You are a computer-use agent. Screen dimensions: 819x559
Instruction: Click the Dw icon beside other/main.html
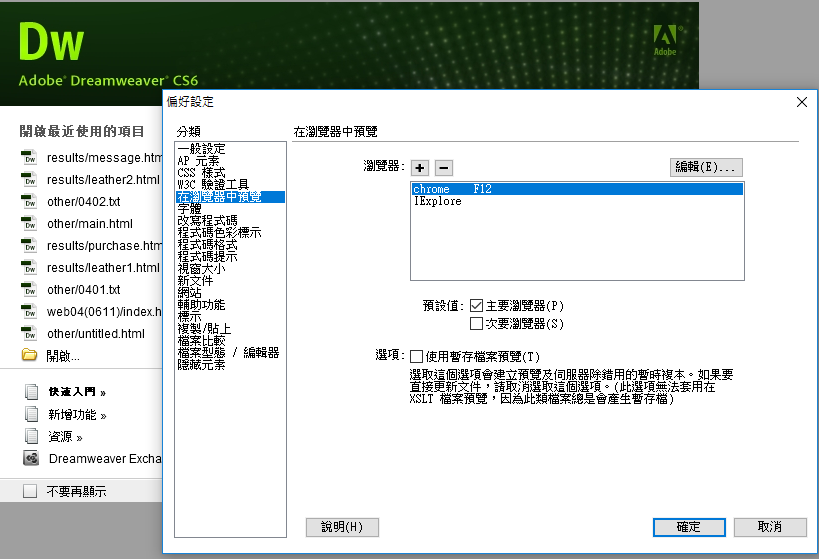tap(30, 224)
